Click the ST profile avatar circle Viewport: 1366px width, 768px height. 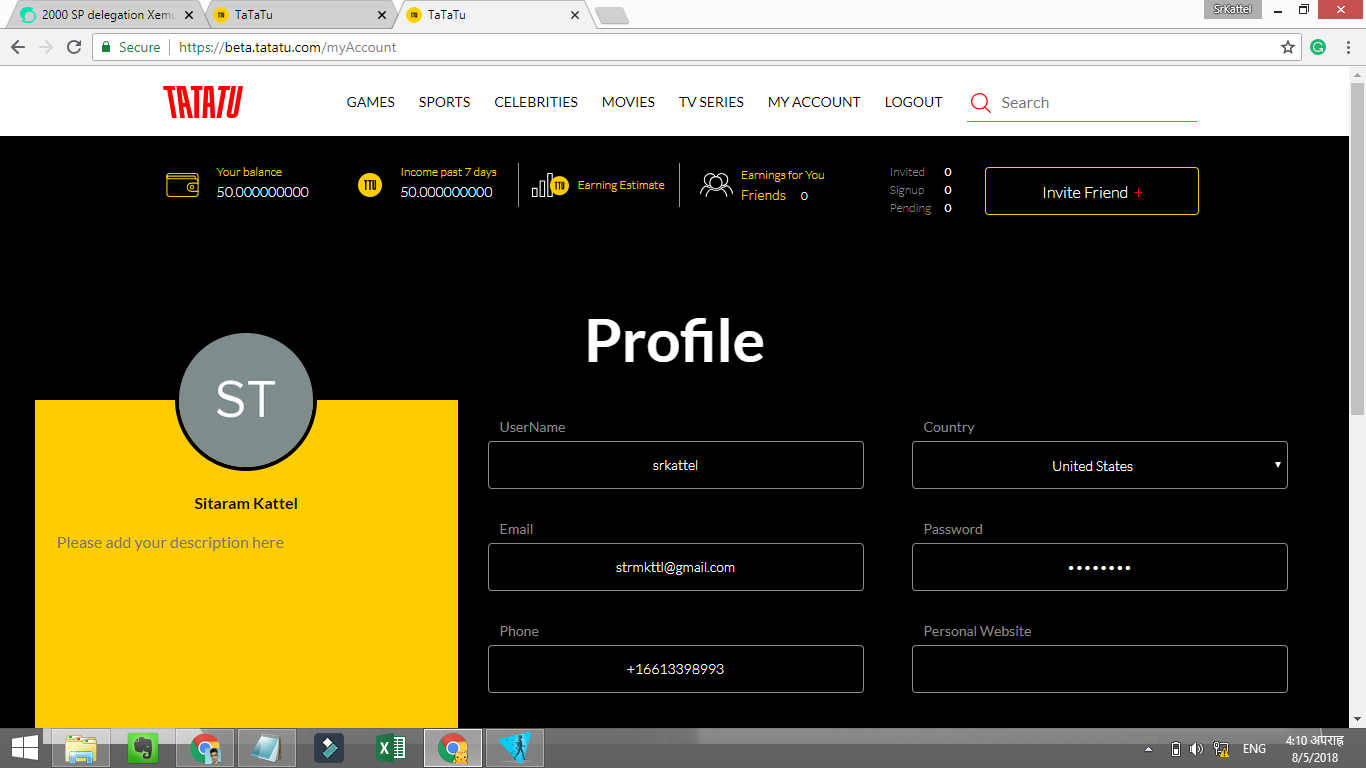(x=245, y=400)
